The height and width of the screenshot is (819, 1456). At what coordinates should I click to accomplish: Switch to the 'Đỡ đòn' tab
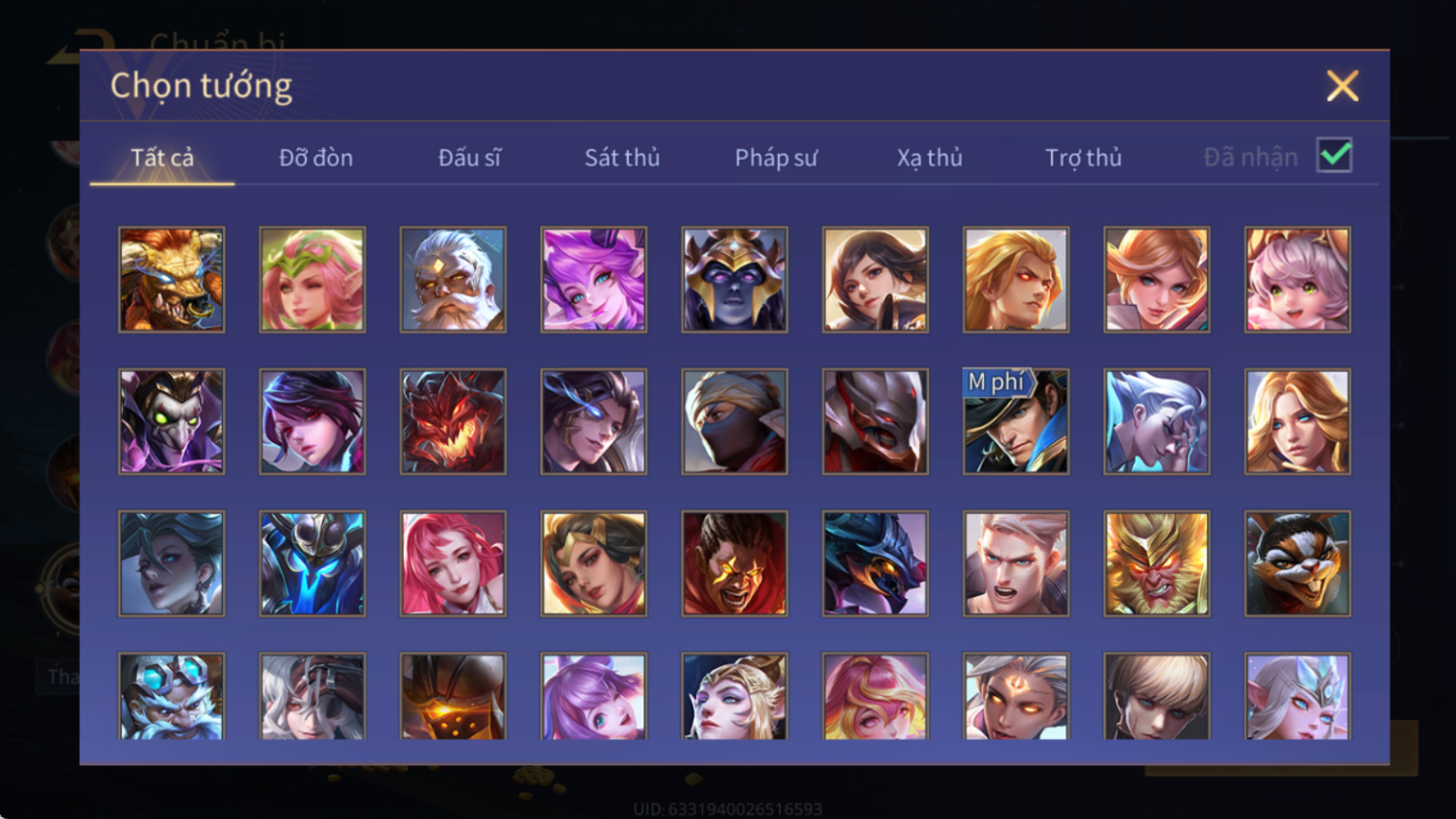coord(315,158)
